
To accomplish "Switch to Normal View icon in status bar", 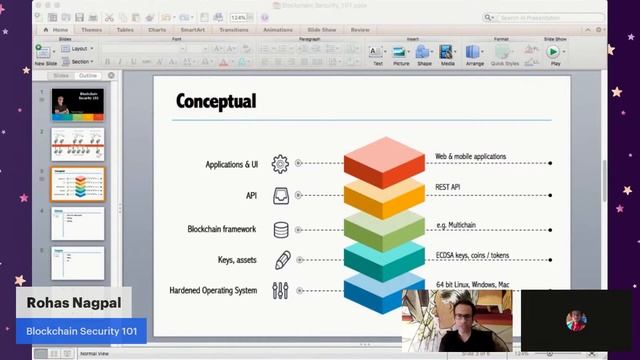I will [x=41, y=354].
